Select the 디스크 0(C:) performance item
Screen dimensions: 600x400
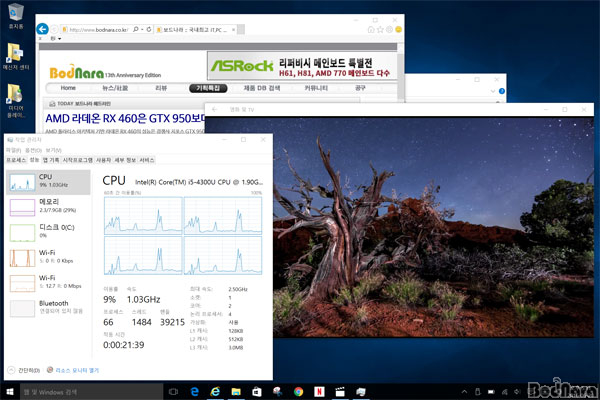pos(48,232)
